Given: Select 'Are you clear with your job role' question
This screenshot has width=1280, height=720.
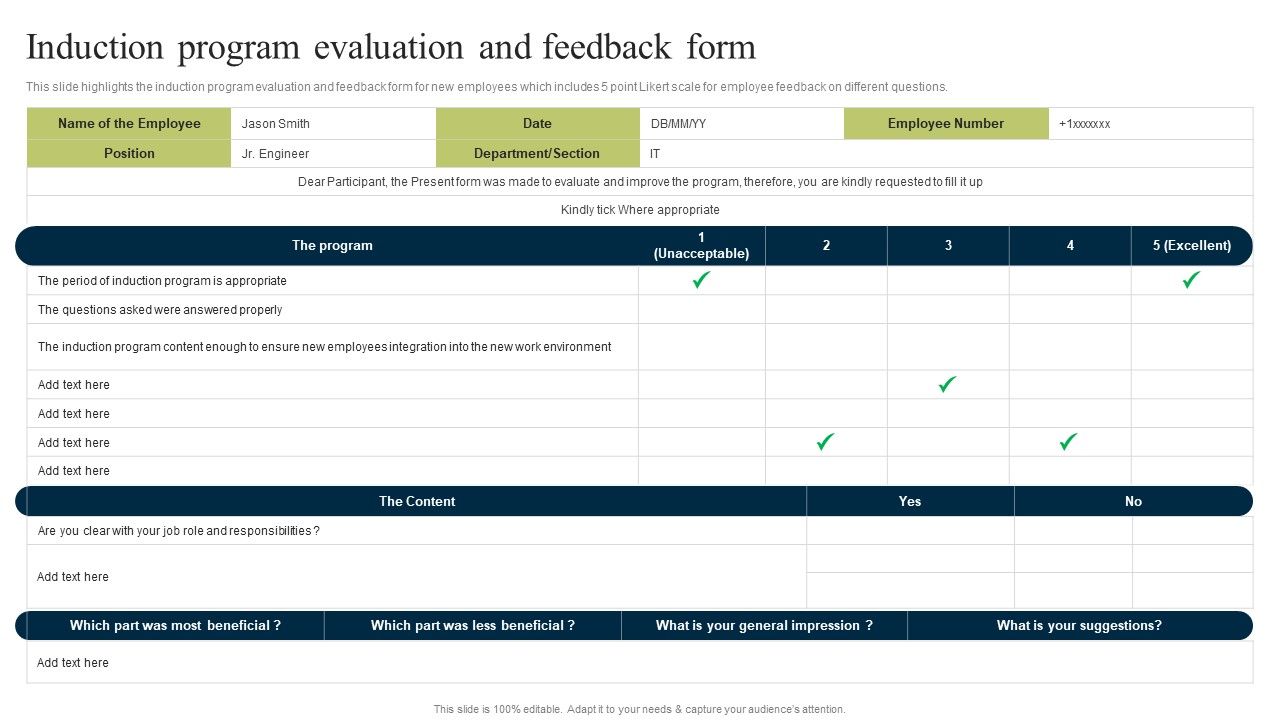Looking at the screenshot, I should pos(178,531).
